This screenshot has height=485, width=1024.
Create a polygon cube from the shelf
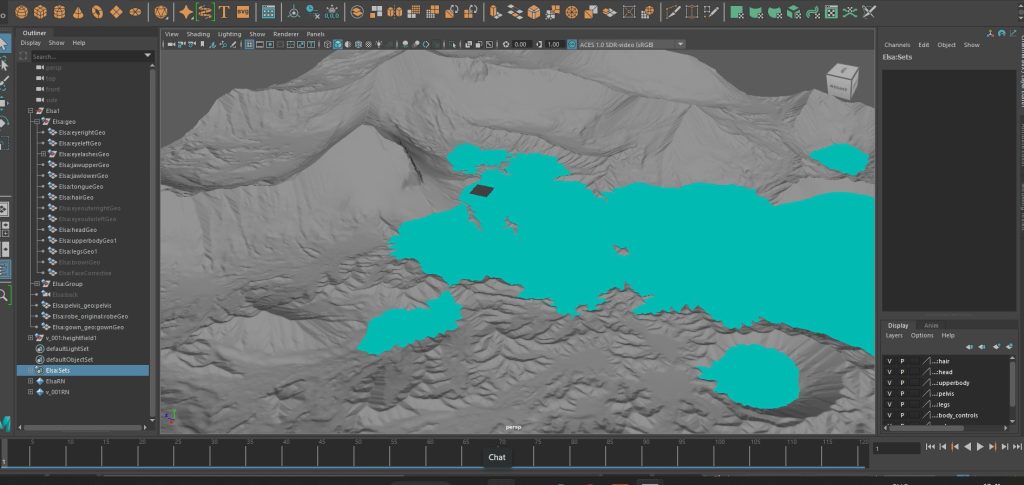(x=40, y=12)
